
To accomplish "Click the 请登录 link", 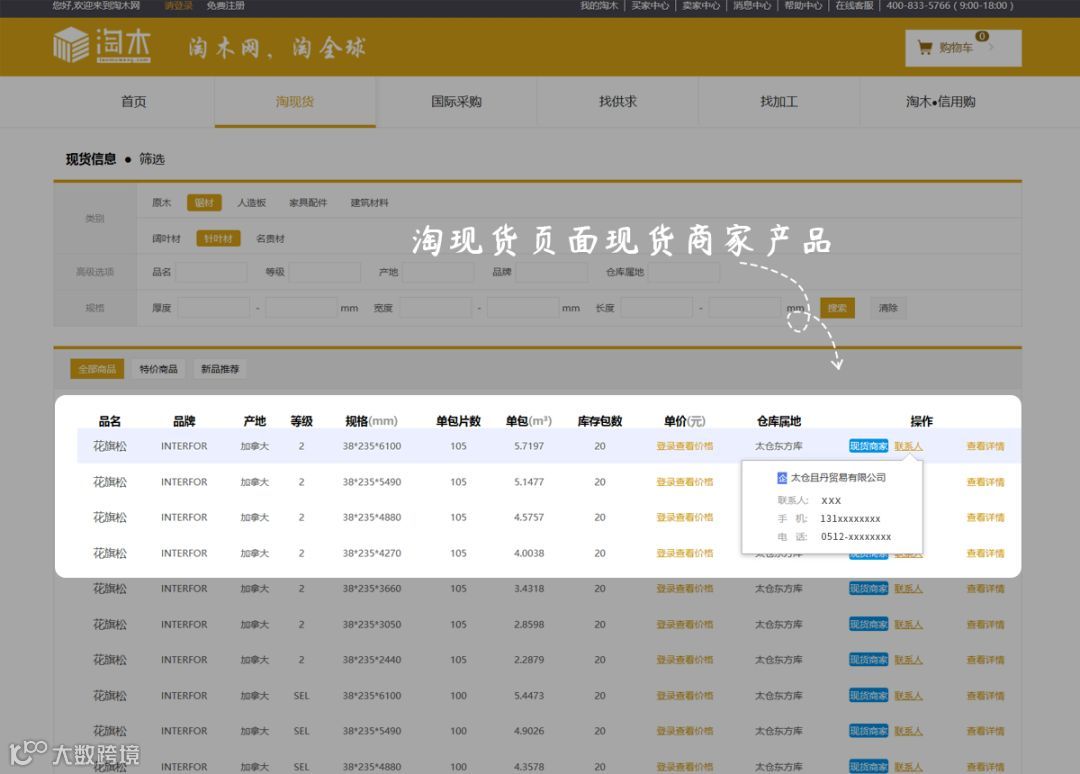I will click(178, 6).
